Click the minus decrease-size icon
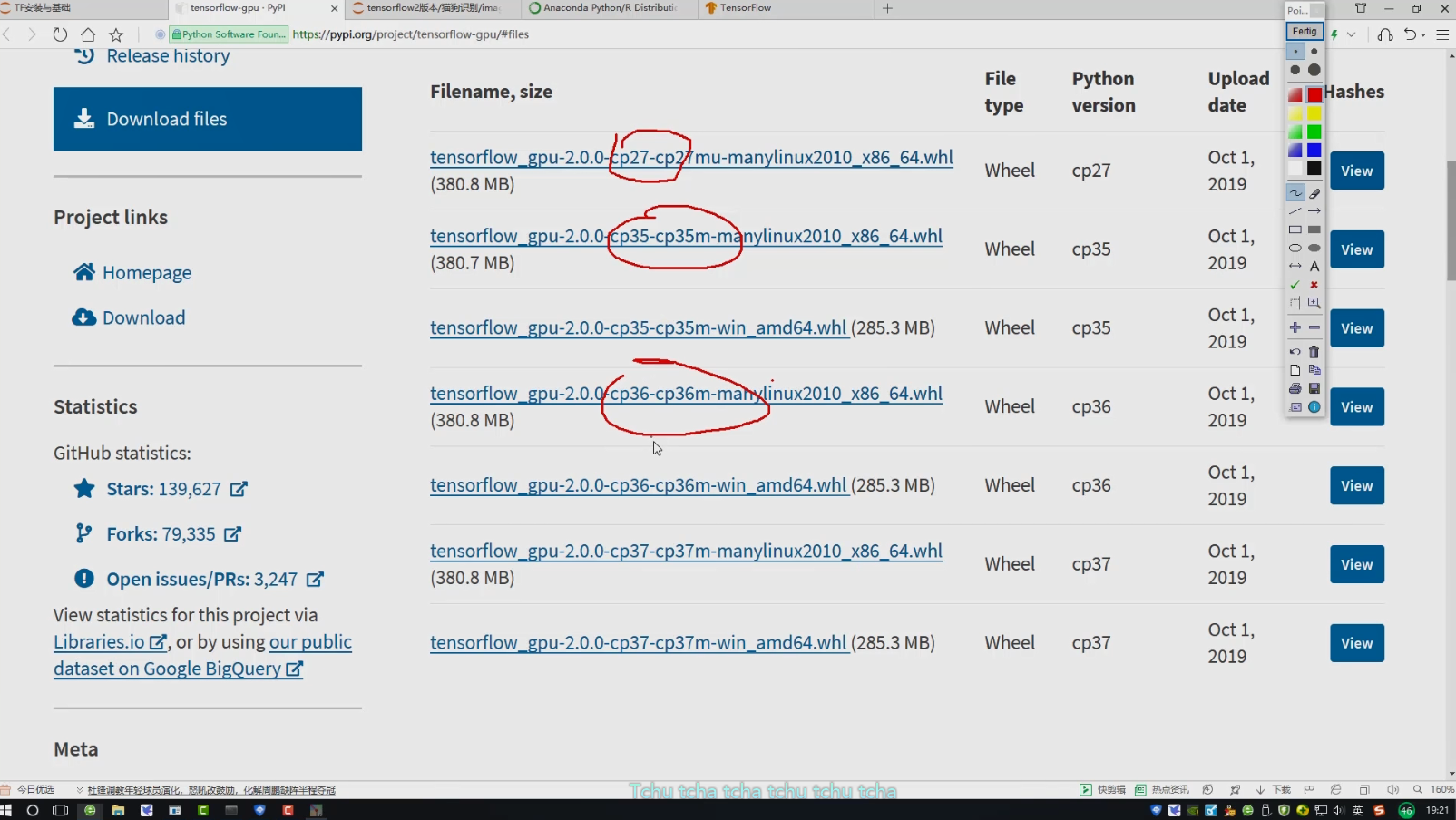1456x820 pixels. pos(1314,327)
